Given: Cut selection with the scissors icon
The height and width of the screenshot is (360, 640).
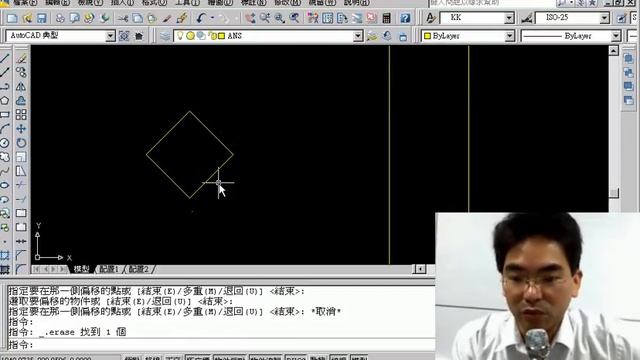Looking at the screenshot, I should 122,18.
